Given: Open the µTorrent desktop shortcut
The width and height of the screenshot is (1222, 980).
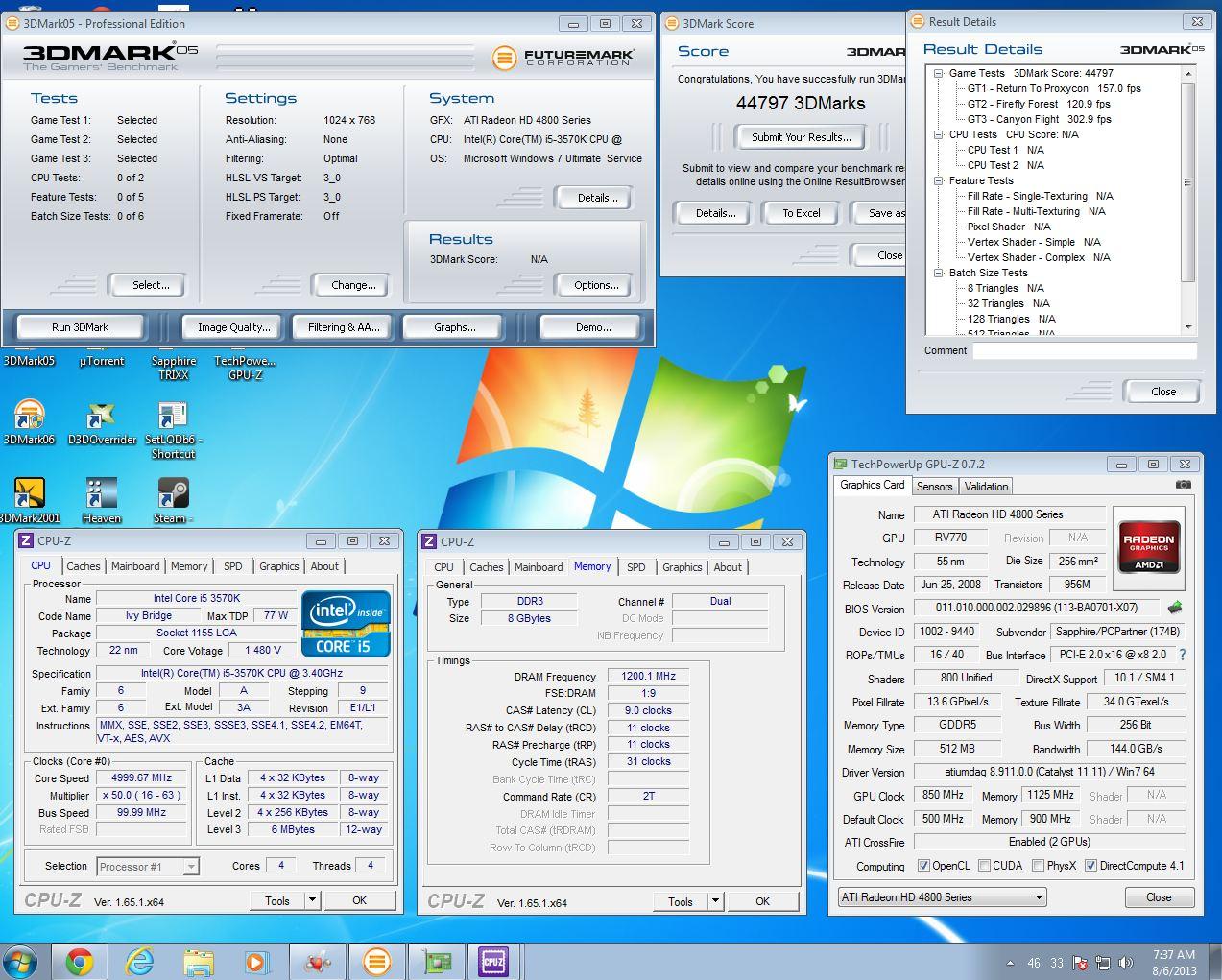Looking at the screenshot, I should [x=102, y=361].
